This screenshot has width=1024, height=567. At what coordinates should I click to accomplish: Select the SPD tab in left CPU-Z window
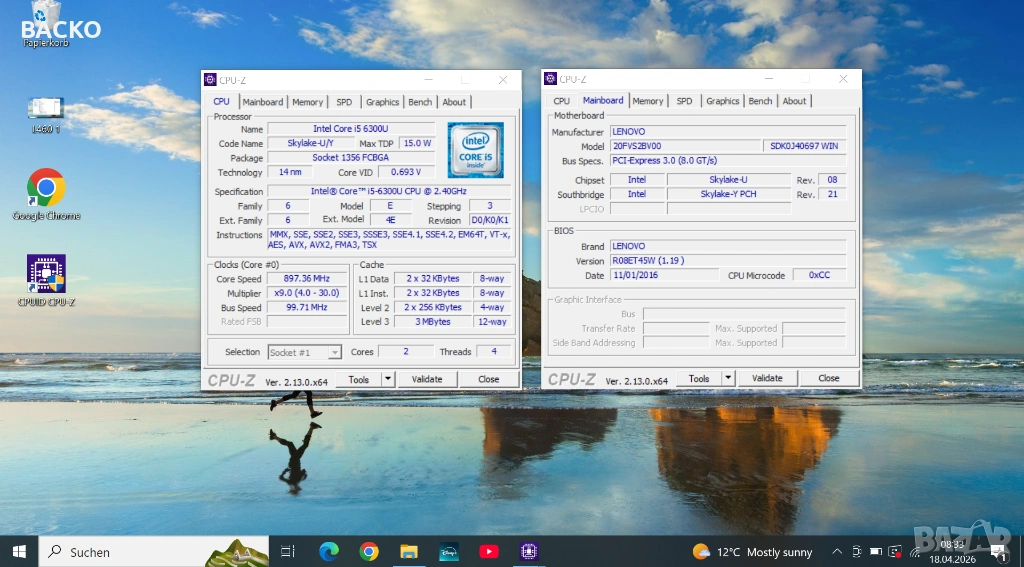[x=344, y=102]
